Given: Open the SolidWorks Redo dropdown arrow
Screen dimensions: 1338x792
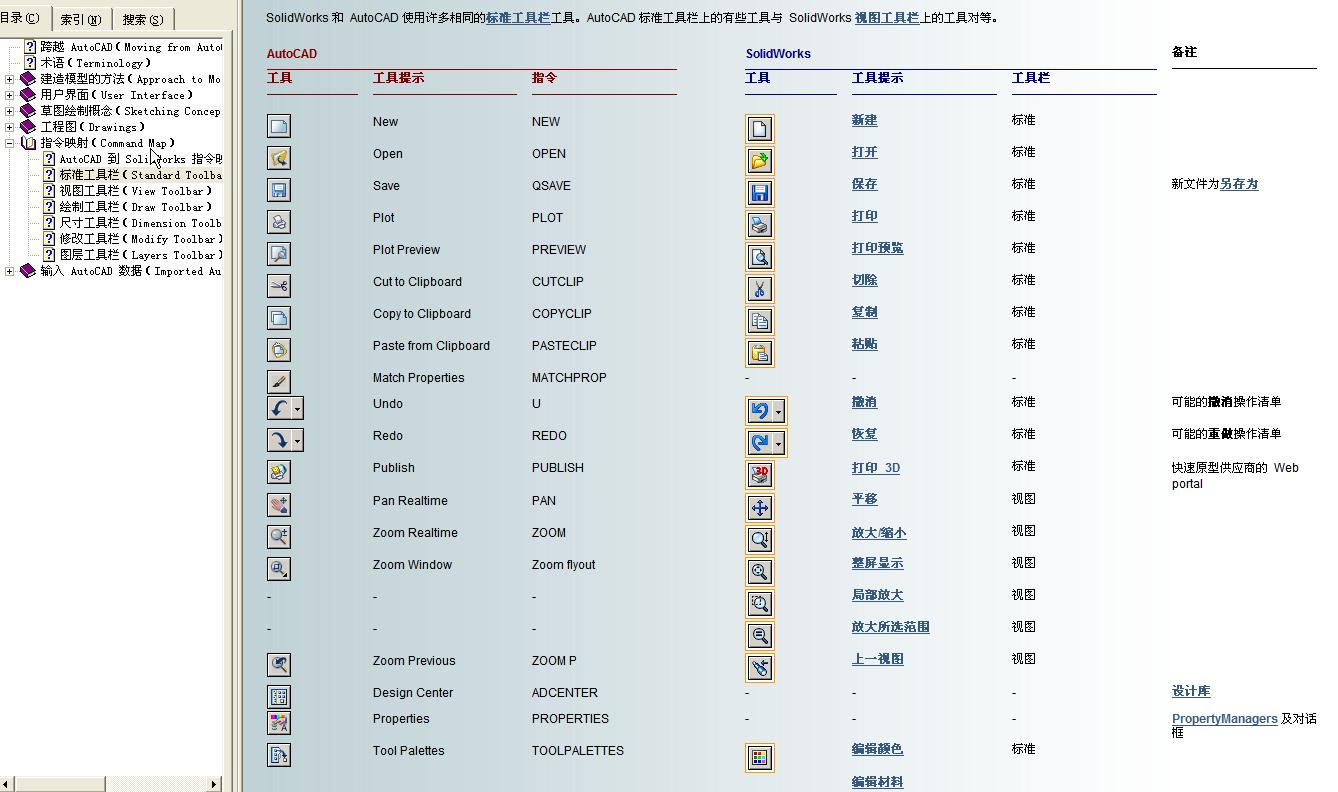Looking at the screenshot, I should (x=779, y=443).
